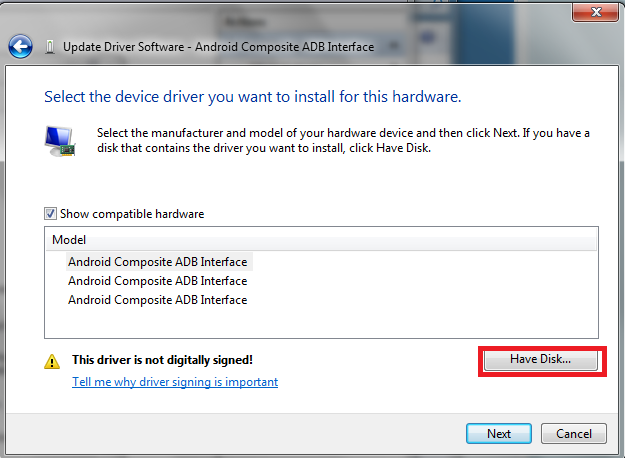
Task: Click empty space in the Model list
Action: [x=400, y=320]
